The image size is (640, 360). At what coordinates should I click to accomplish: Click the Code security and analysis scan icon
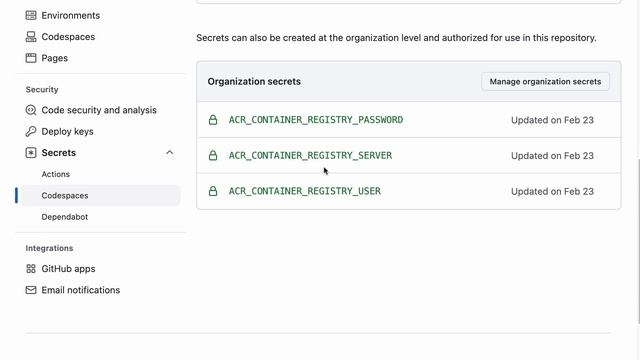tap(31, 110)
